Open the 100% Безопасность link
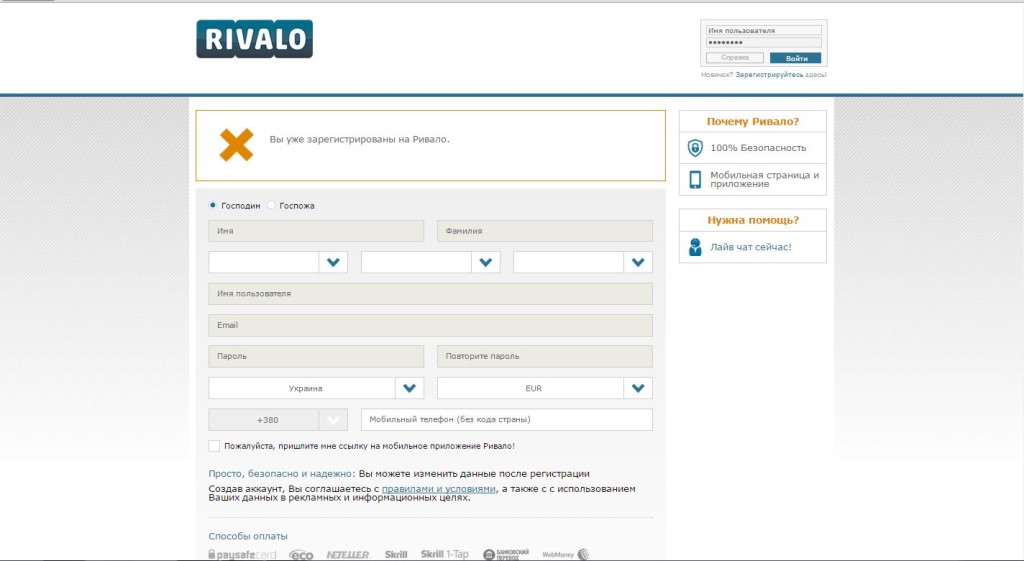 [x=758, y=148]
